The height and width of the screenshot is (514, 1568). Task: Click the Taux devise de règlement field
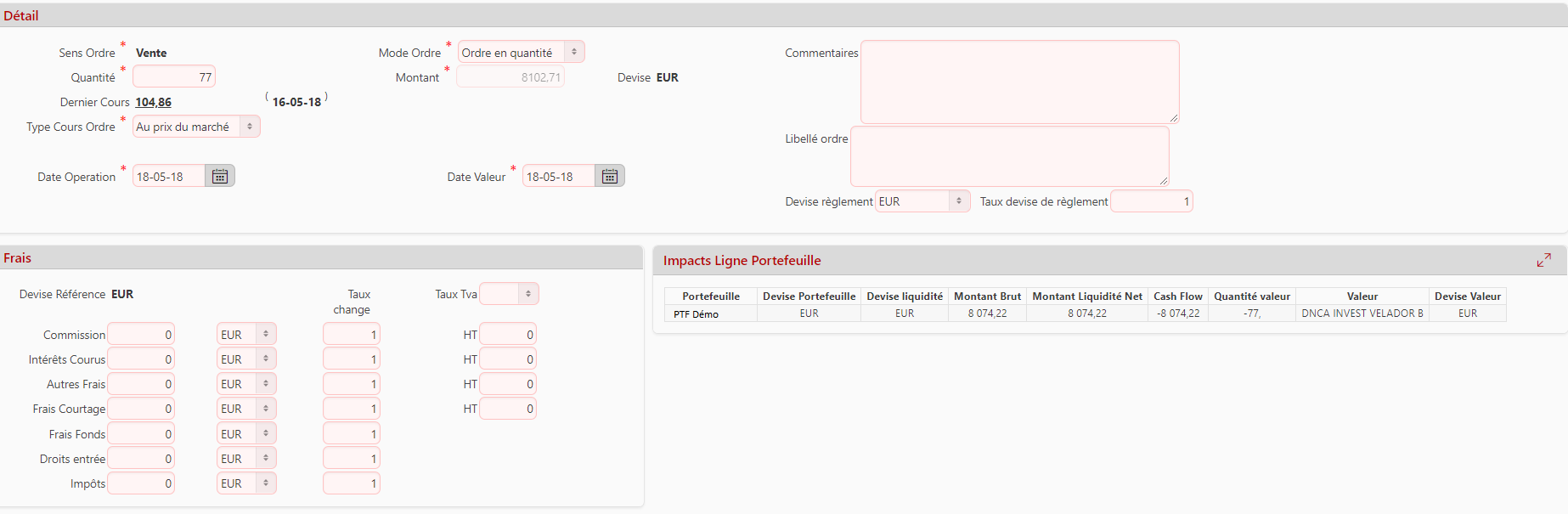[1151, 201]
